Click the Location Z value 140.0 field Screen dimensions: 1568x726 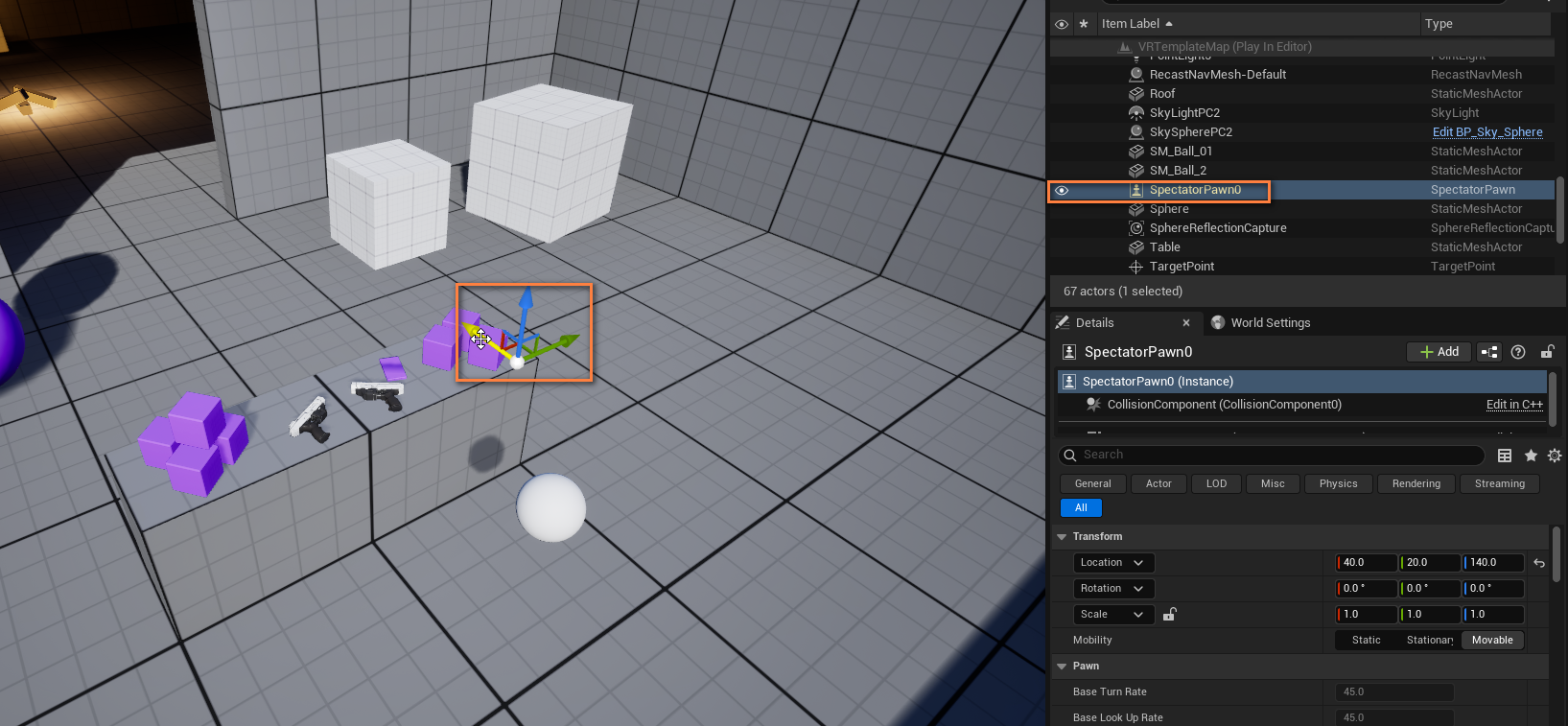[1493, 563]
